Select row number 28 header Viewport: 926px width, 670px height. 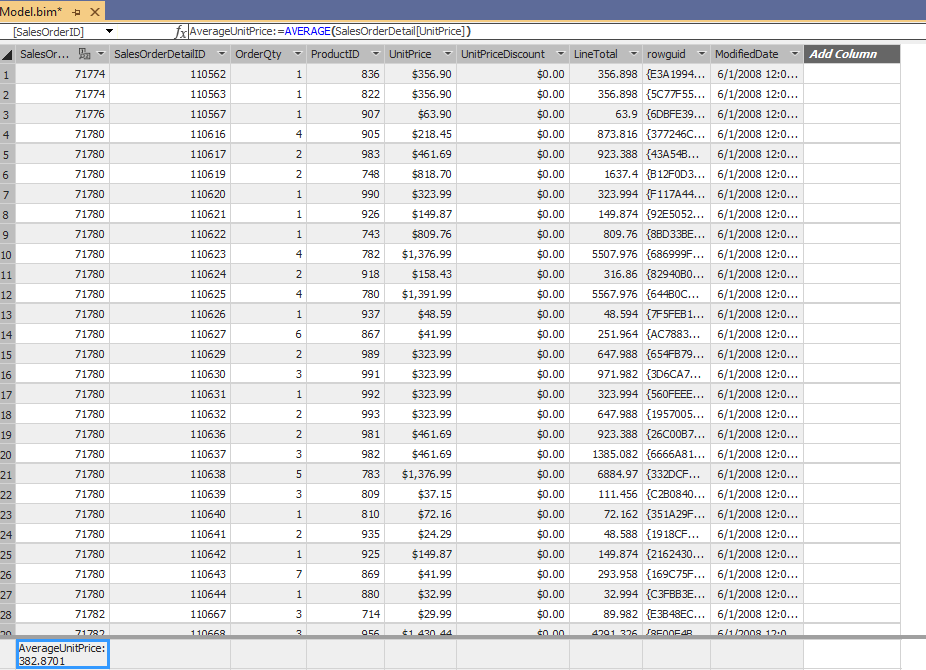coord(7,615)
